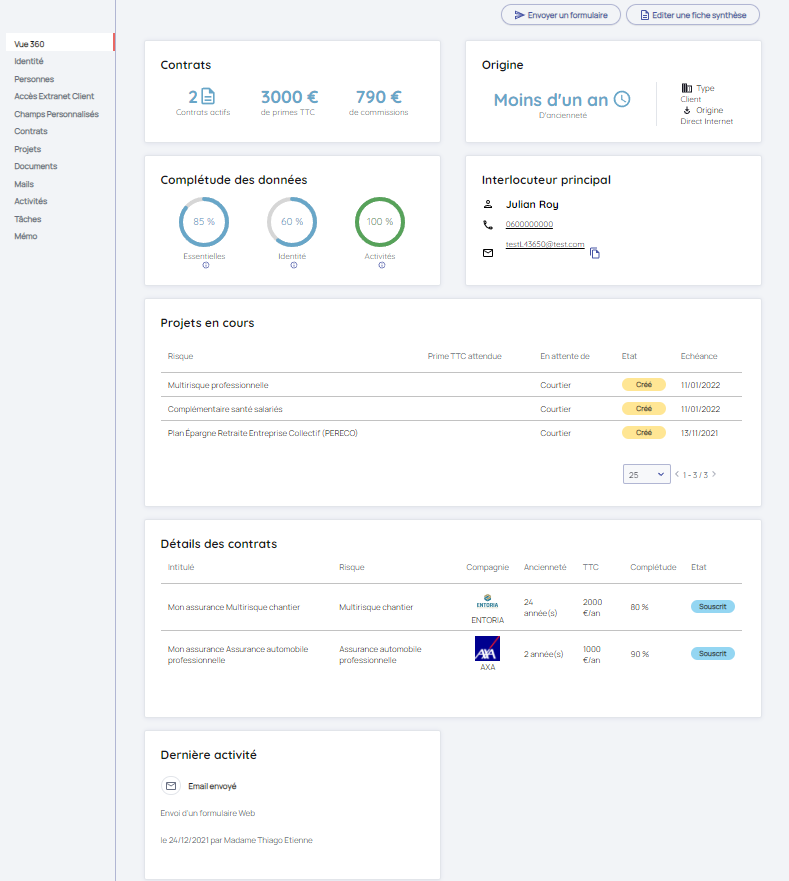Click the info icon under Identité
This screenshot has height=881, width=789.
[x=293, y=265]
